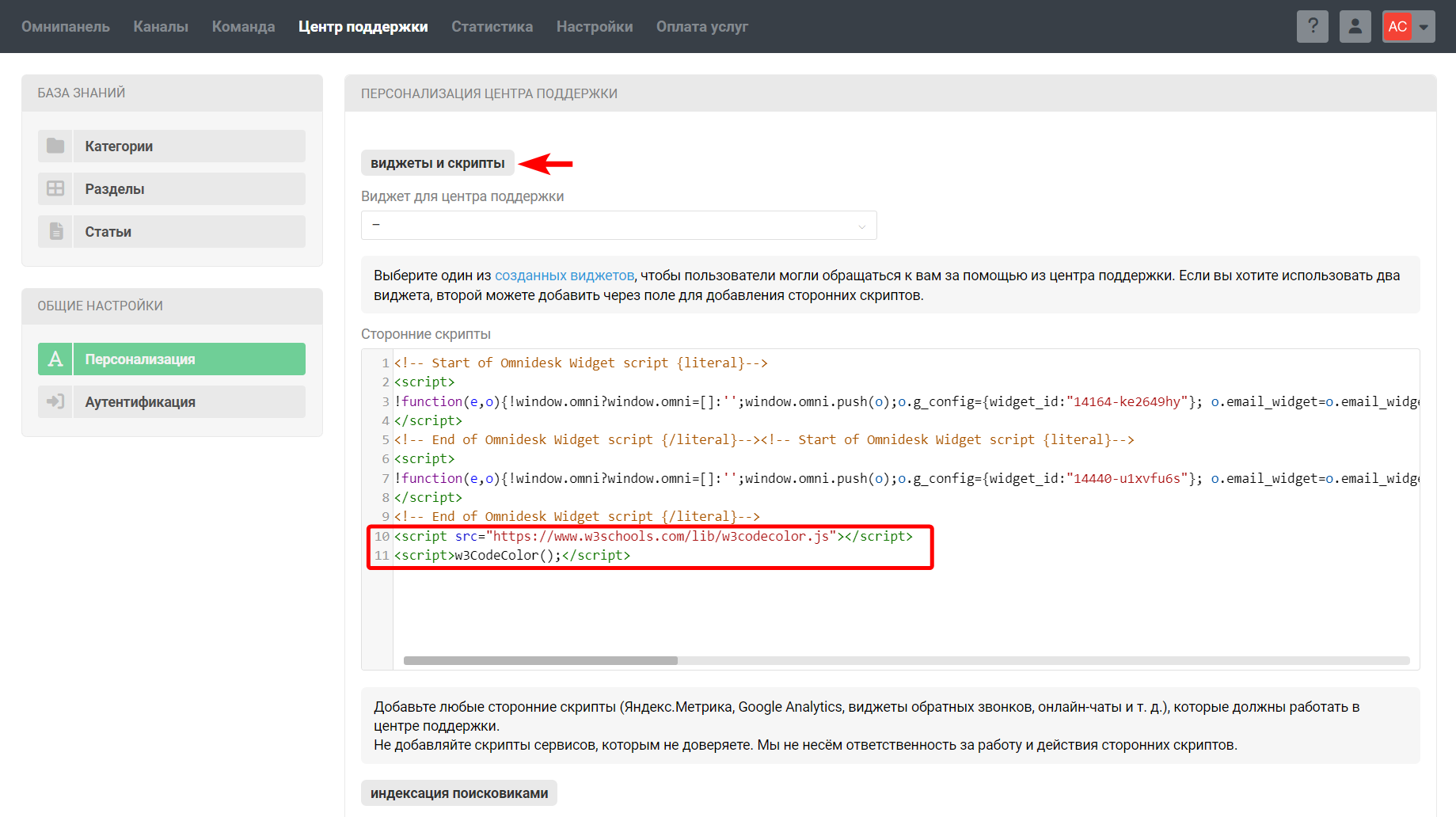The width and height of the screenshot is (1456, 817).
Task: Open the Разделы sidebar item
Action: (172, 188)
